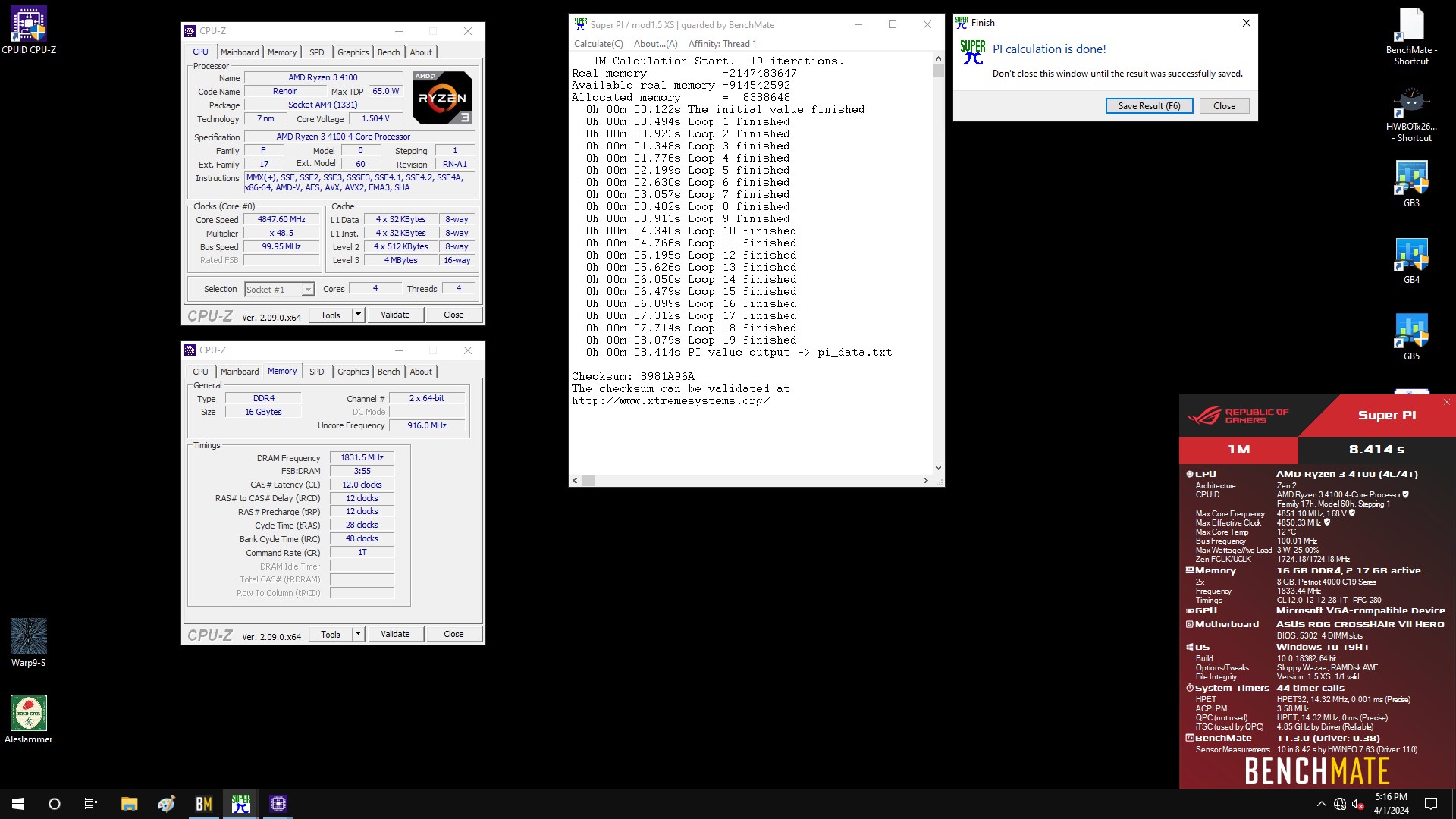Open the Warp9-S desktop icon

[x=29, y=642]
